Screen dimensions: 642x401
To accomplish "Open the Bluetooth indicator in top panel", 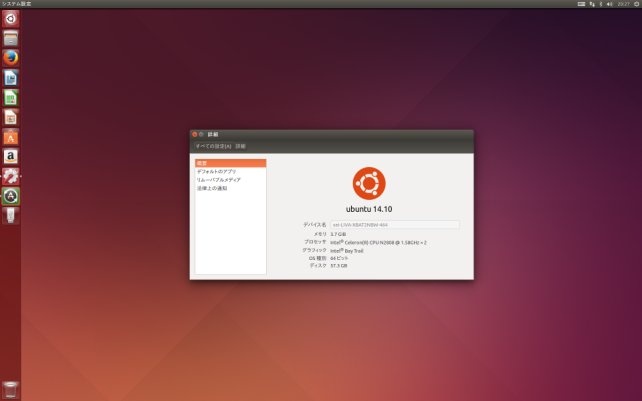I will (x=601, y=4).
